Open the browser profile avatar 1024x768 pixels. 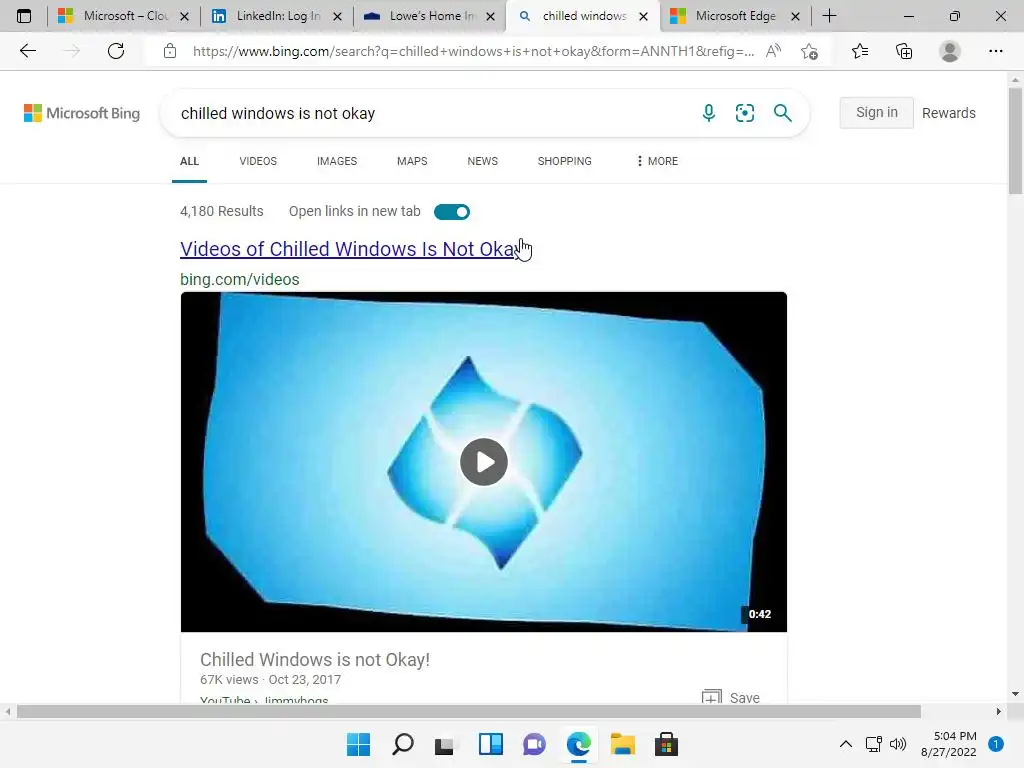click(950, 51)
